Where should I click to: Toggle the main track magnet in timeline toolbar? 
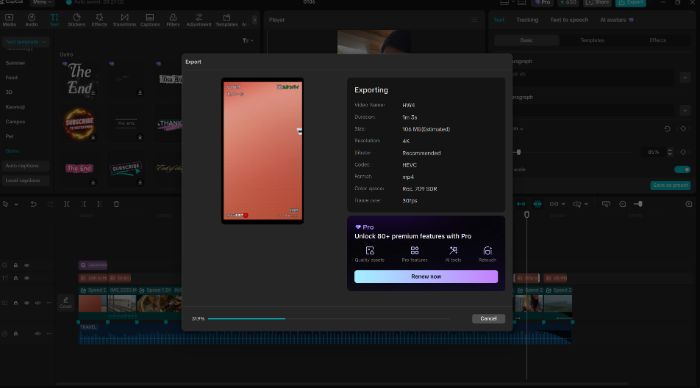tap(521, 204)
